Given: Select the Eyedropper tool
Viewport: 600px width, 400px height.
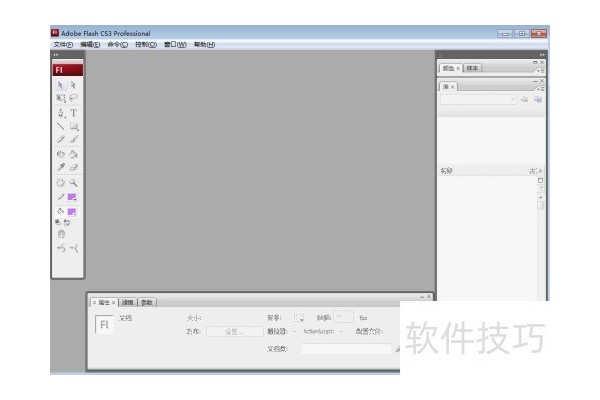Looking at the screenshot, I should (60, 167).
